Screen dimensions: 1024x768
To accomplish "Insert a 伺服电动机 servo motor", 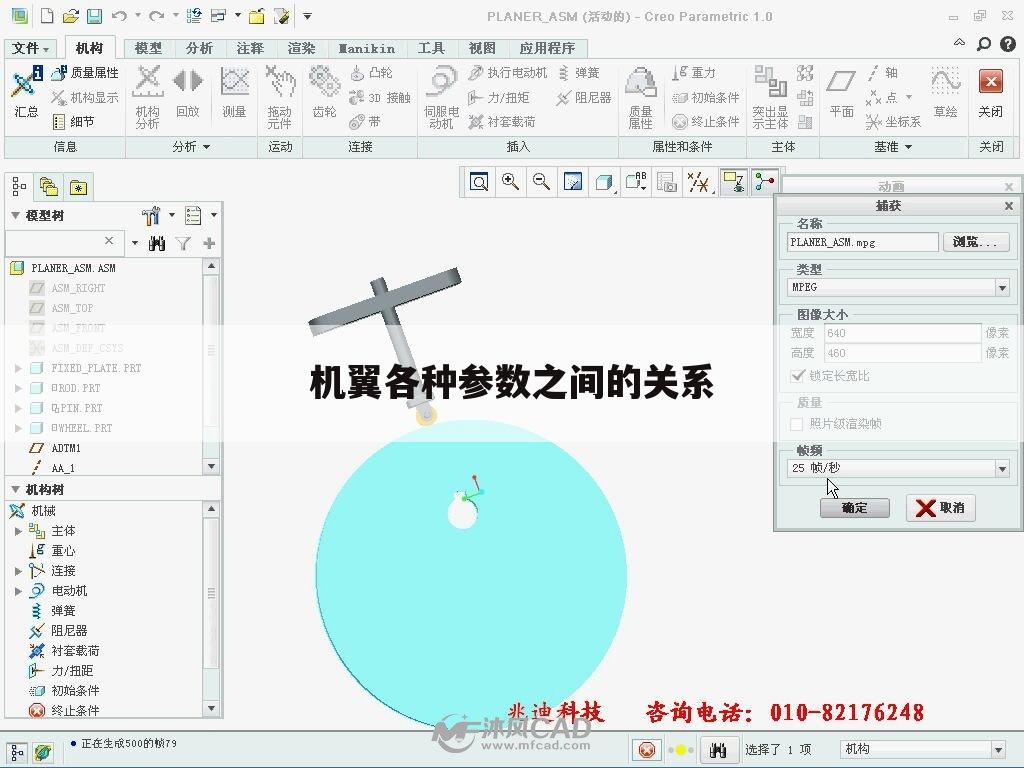I will [x=441, y=97].
